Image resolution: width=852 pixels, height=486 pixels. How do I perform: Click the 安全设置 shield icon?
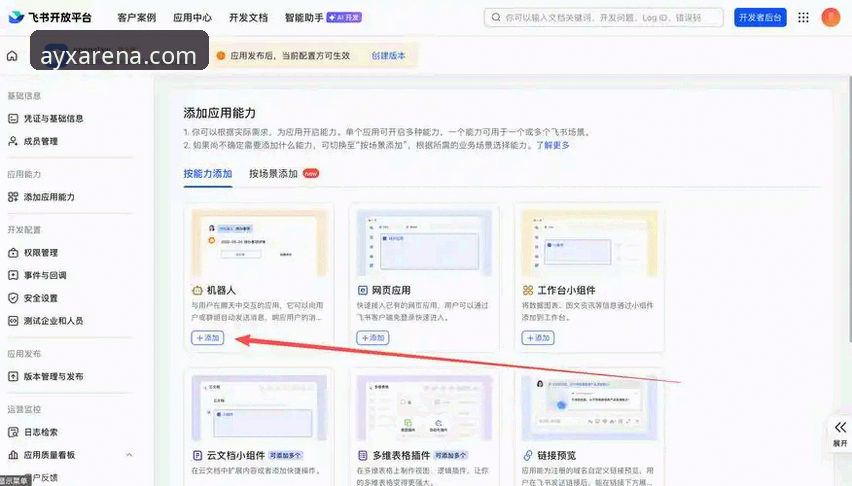coord(13,298)
